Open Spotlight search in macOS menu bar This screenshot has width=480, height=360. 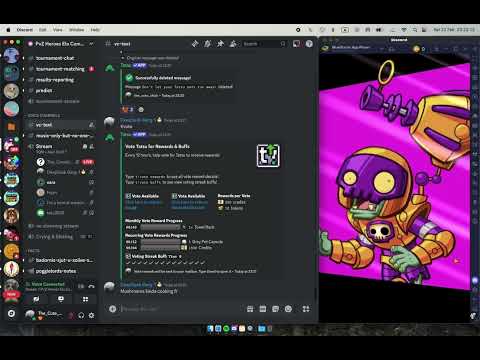pyautogui.click(x=414, y=30)
